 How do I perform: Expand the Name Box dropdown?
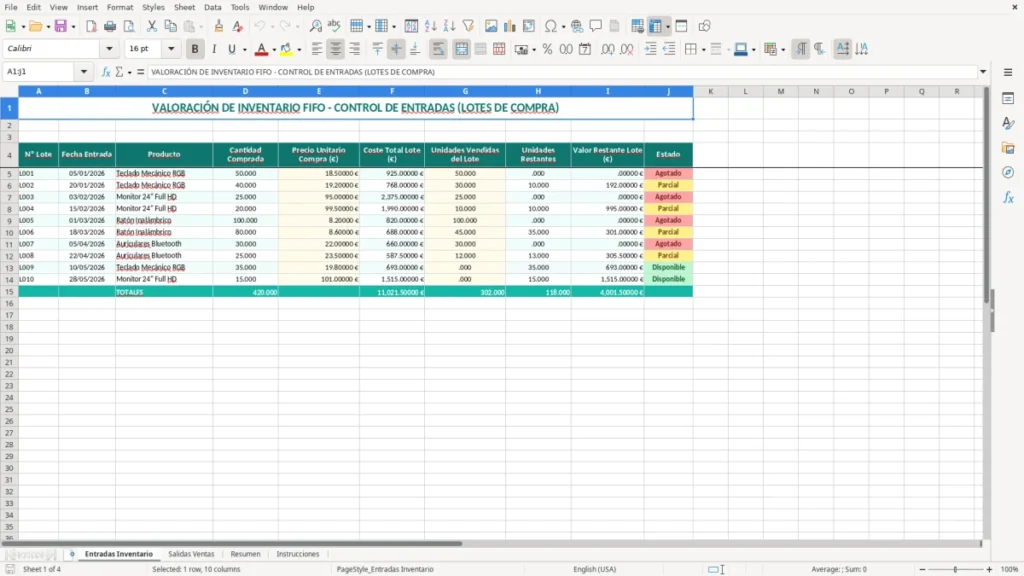pyautogui.click(x=84, y=72)
